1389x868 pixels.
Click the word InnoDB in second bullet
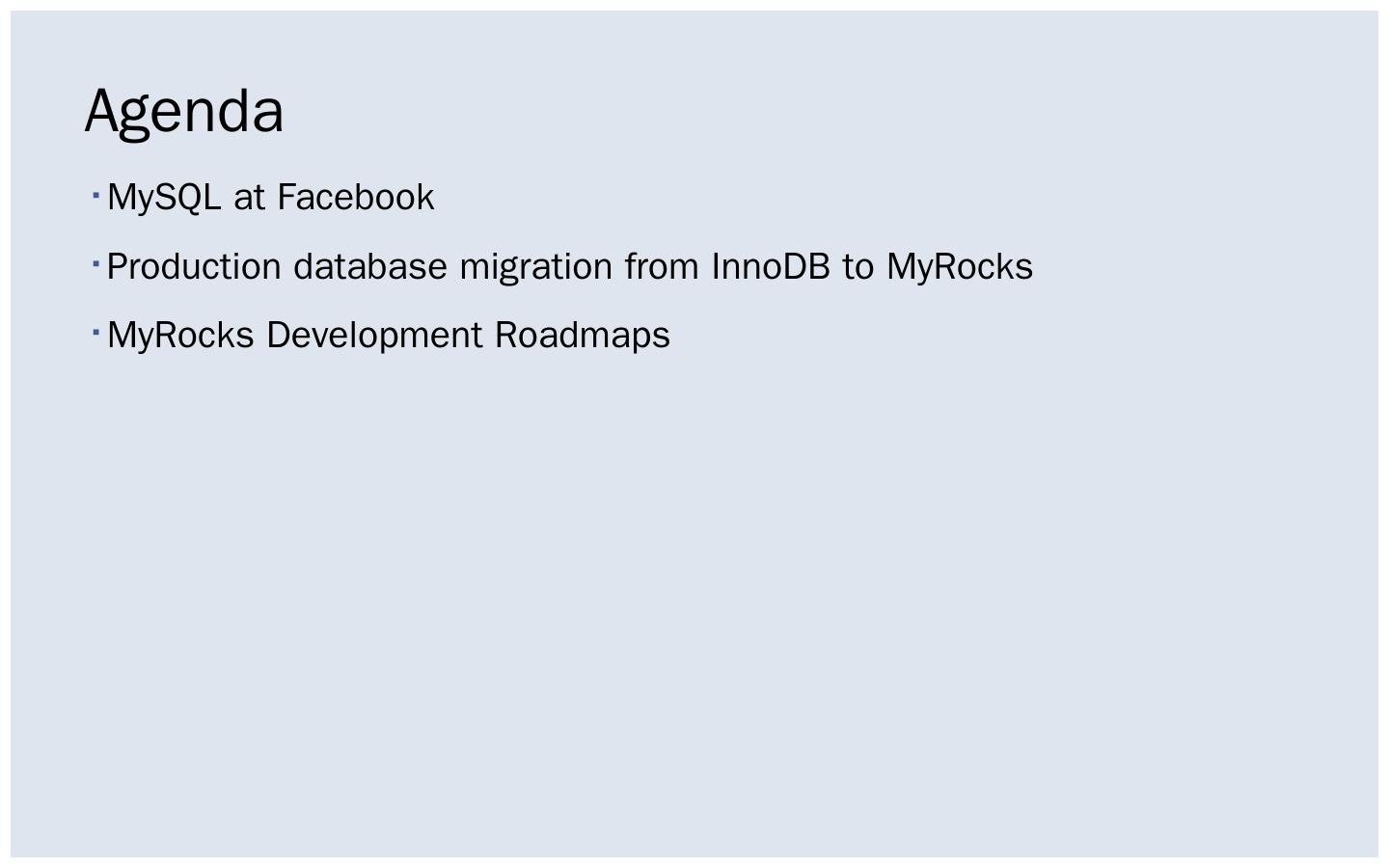coord(771,267)
